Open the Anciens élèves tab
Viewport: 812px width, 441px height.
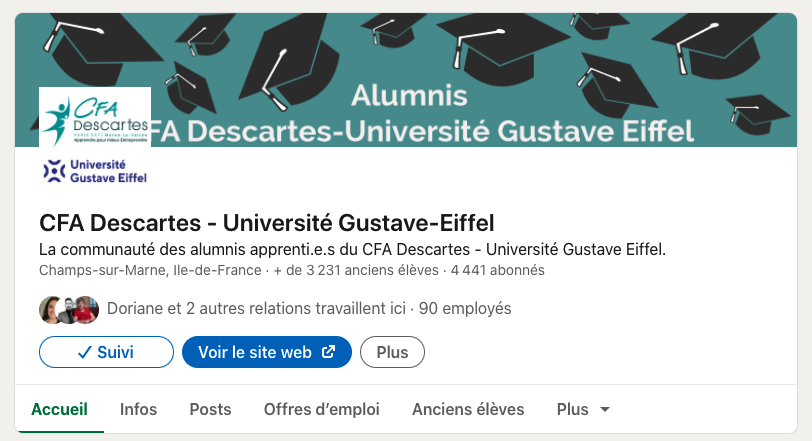pos(468,409)
